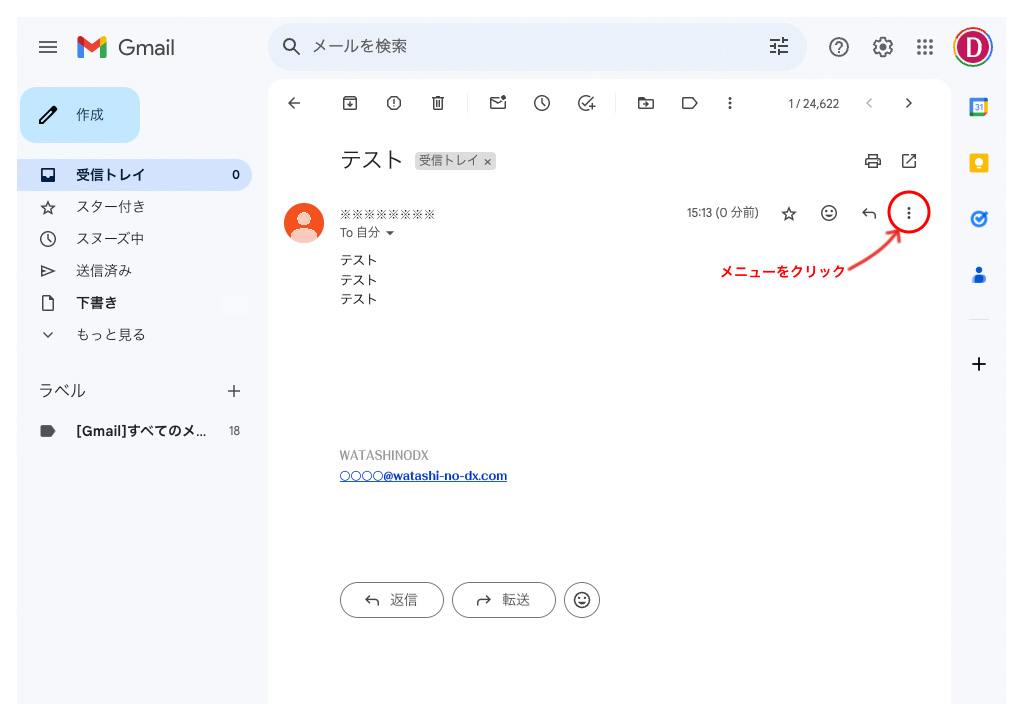
Task: Print the message with the printer icon
Action: coord(873,161)
